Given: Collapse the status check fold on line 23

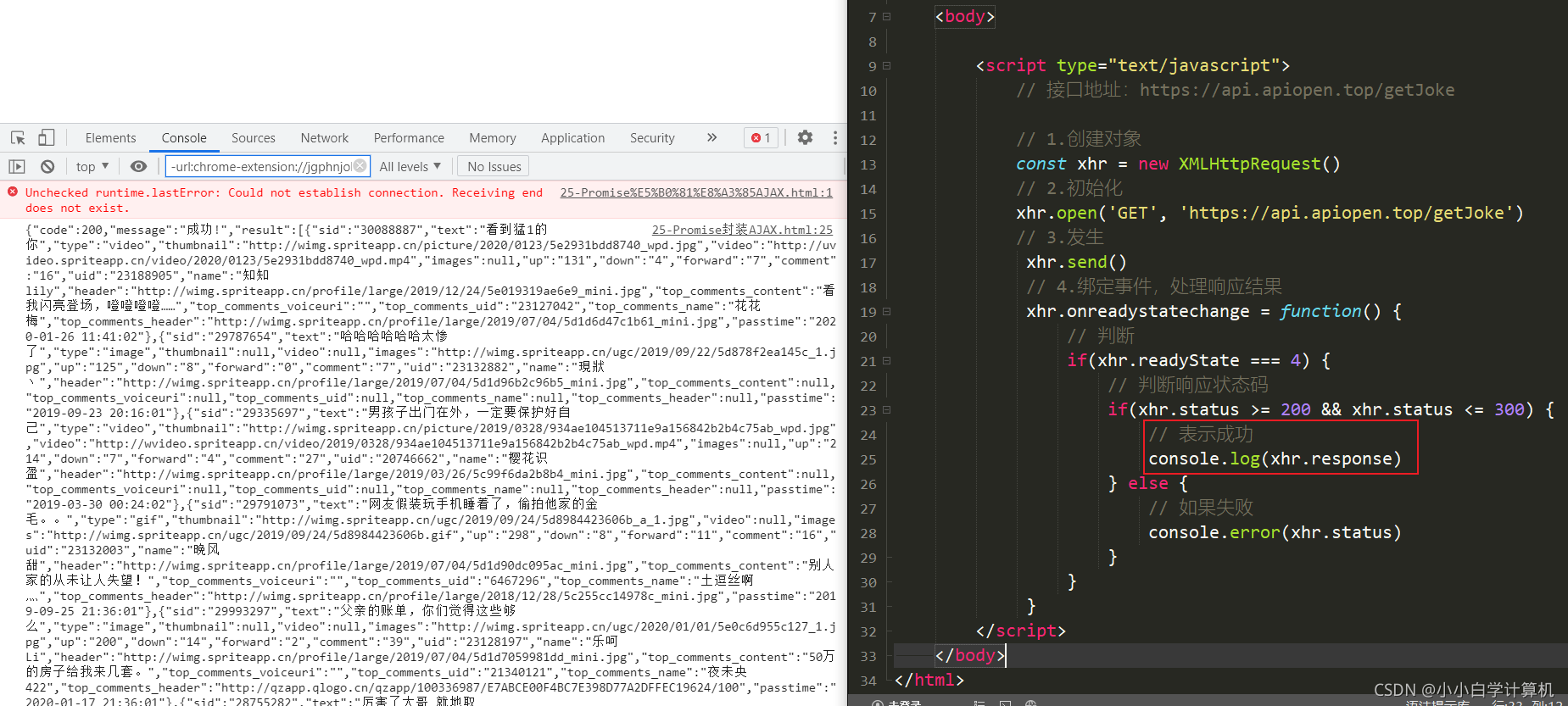Looking at the screenshot, I should point(887,409).
